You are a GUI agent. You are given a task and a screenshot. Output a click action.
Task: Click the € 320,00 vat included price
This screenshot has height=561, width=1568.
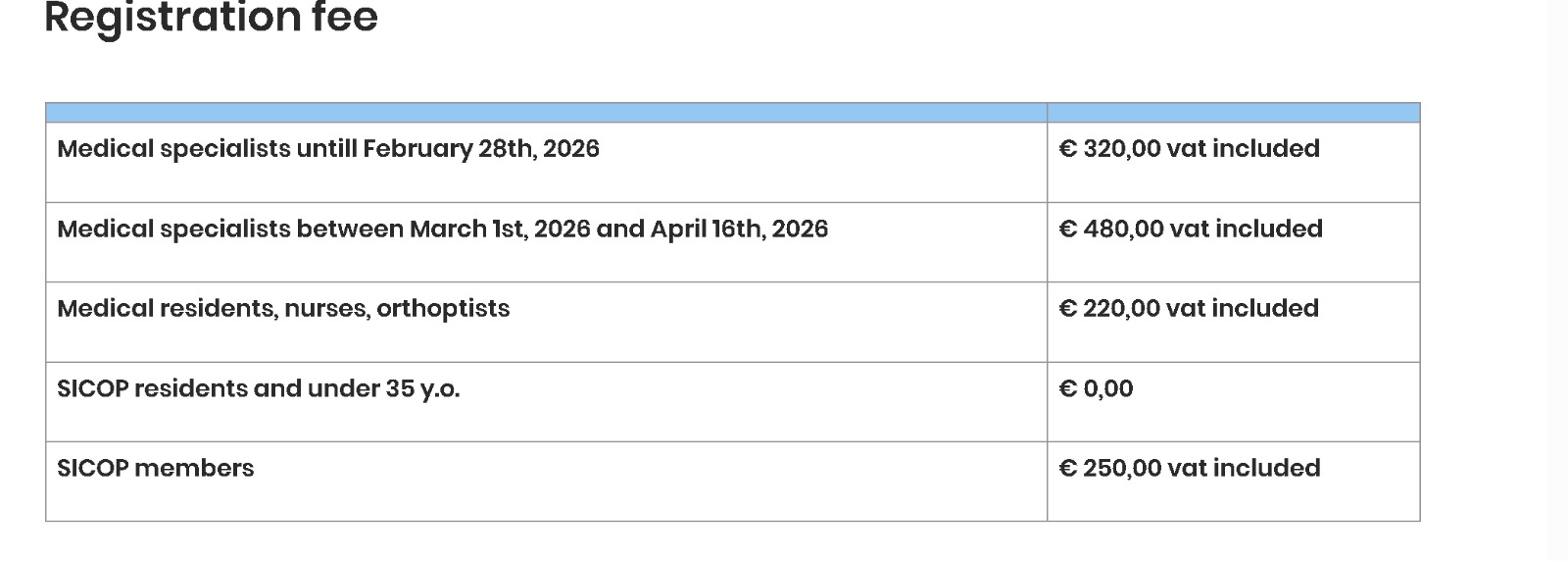[x=1189, y=149]
